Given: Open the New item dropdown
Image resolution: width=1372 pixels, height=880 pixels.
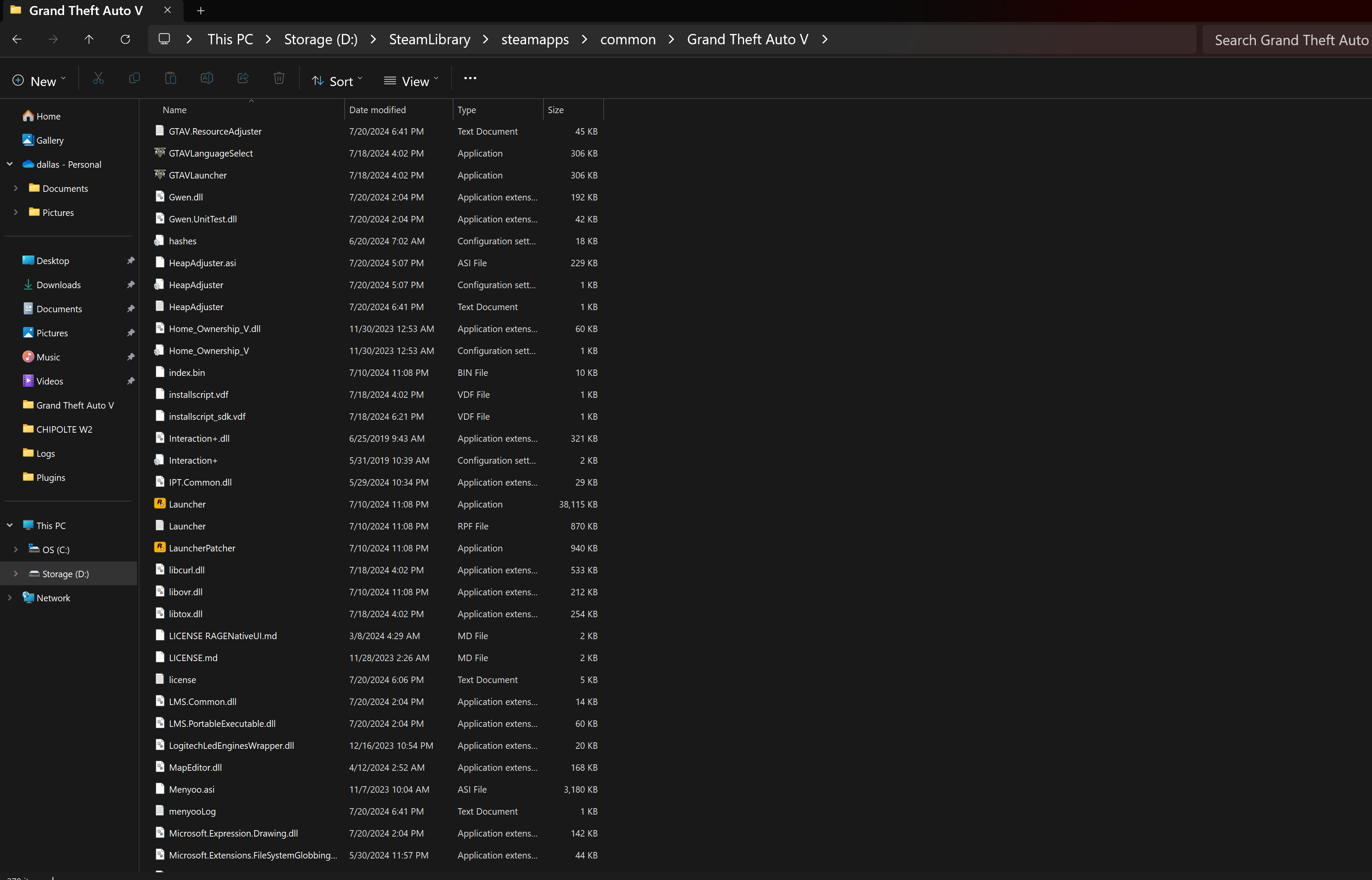Looking at the screenshot, I should 39,81.
